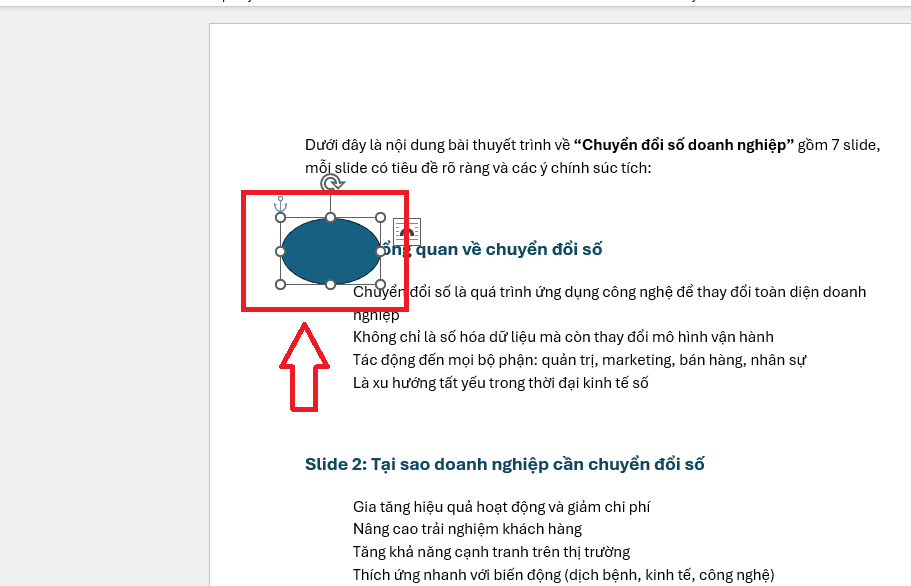
Task: Select the blue ellipse shape
Action: click(330, 251)
